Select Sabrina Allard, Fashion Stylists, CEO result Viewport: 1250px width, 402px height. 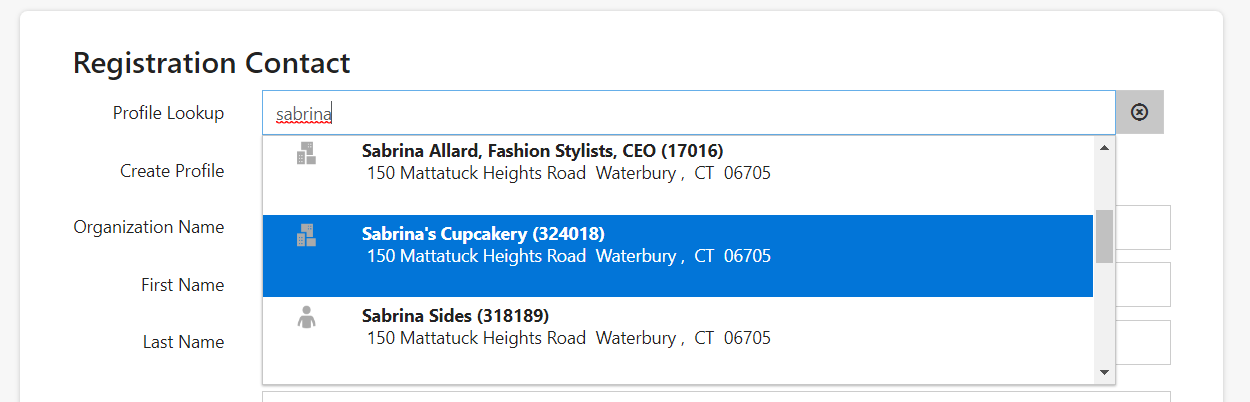click(678, 173)
